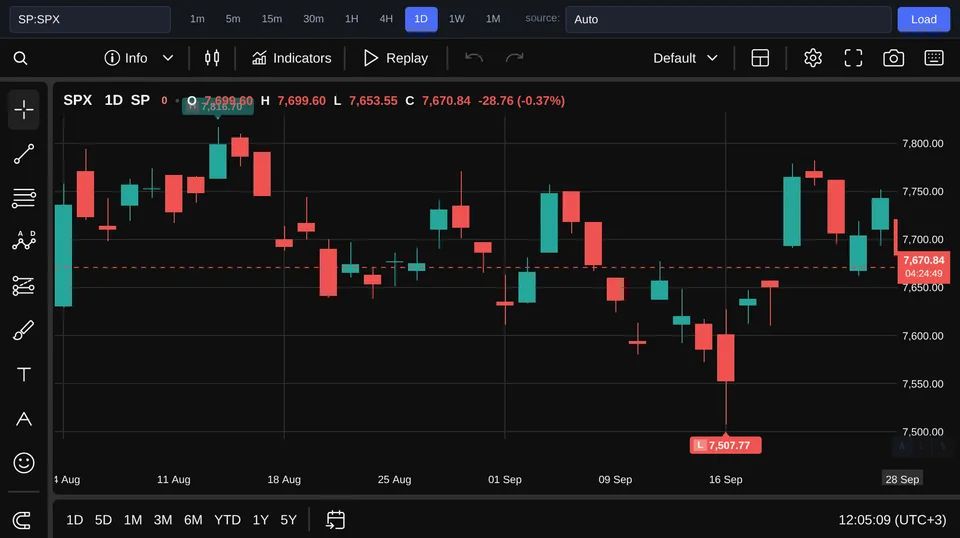Viewport: 960px width, 538px height.
Task: Open timezone menu at 12:05:09 (UTC+3)
Action: coord(892,520)
